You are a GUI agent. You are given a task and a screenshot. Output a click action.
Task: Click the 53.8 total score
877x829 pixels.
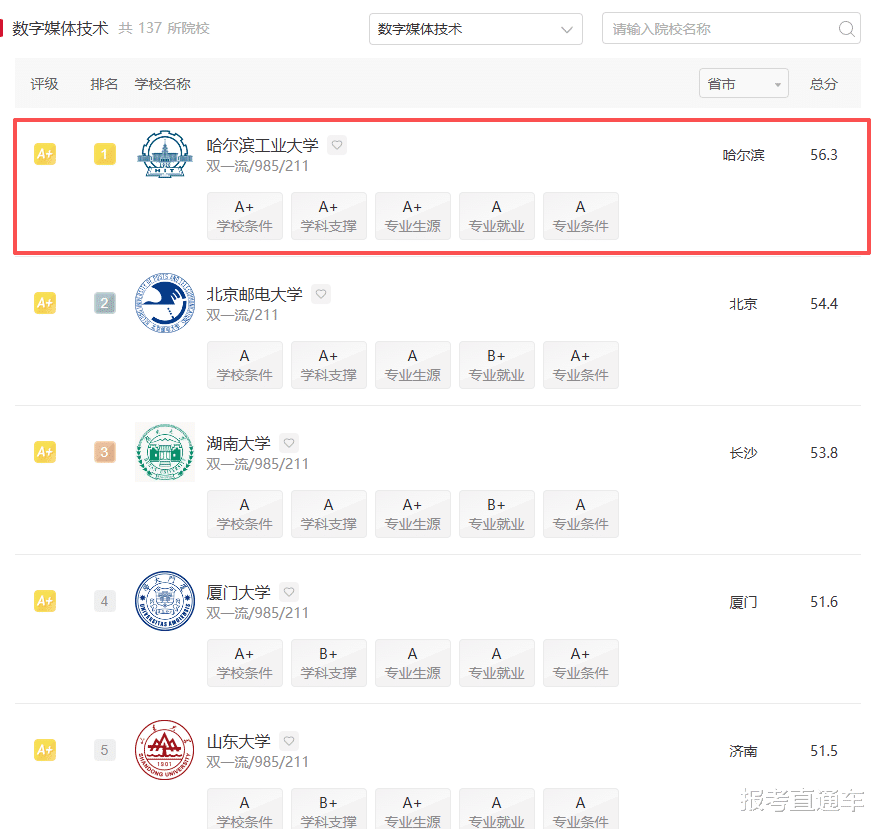tap(824, 453)
